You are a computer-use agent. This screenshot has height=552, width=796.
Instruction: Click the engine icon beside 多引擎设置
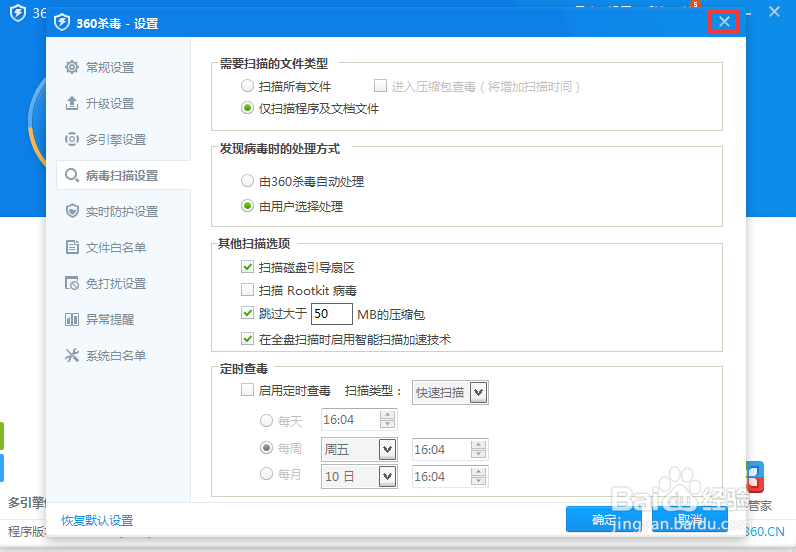click(x=72, y=139)
